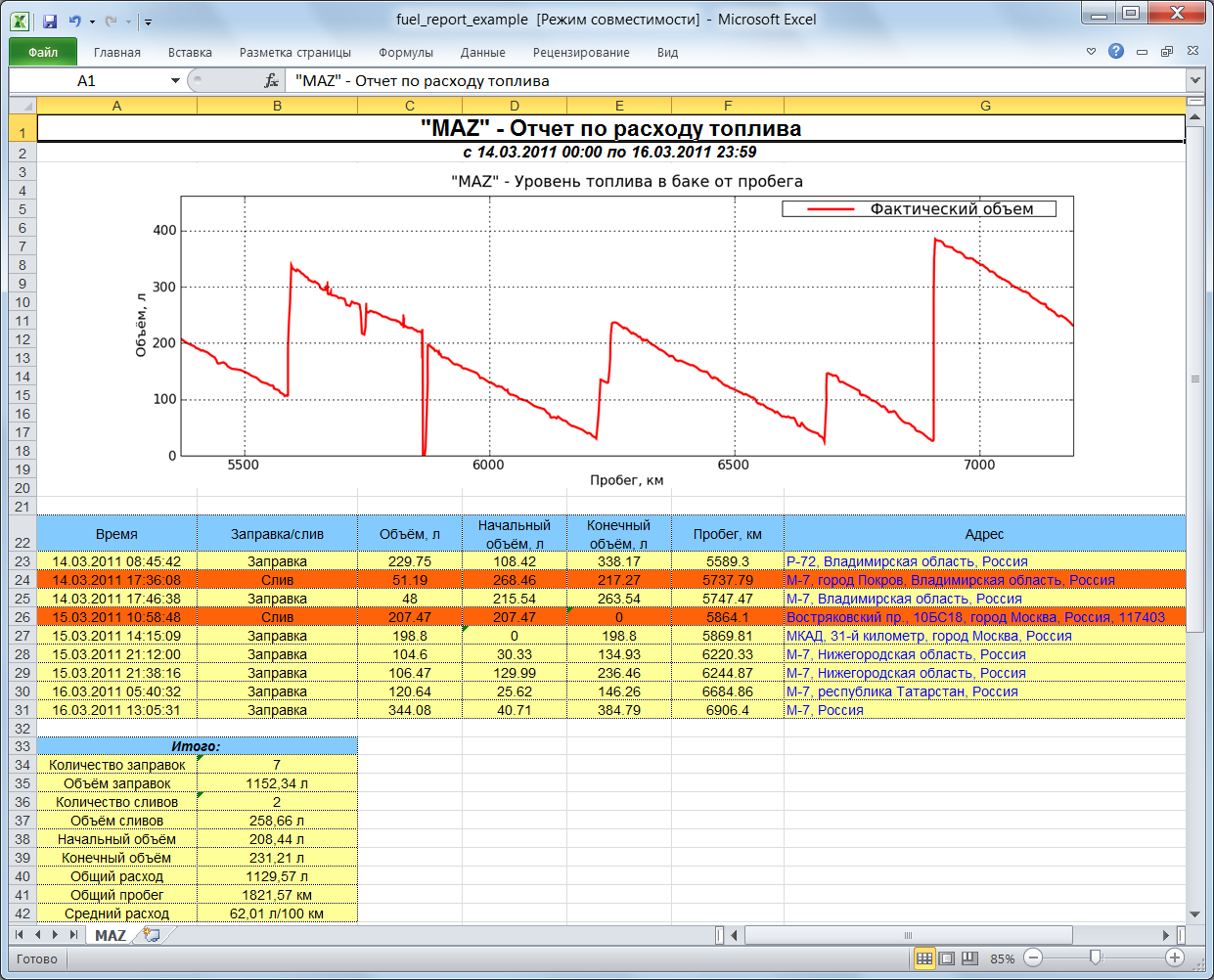
Task: Switch to the Вставка ribbon tab
Action: pyautogui.click(x=190, y=53)
